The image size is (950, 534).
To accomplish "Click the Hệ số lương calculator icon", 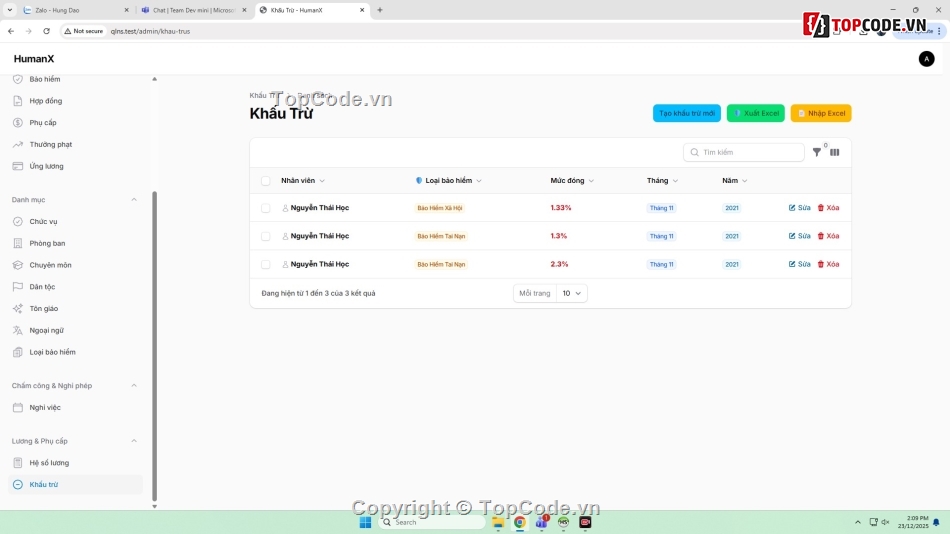I will tap(18, 463).
